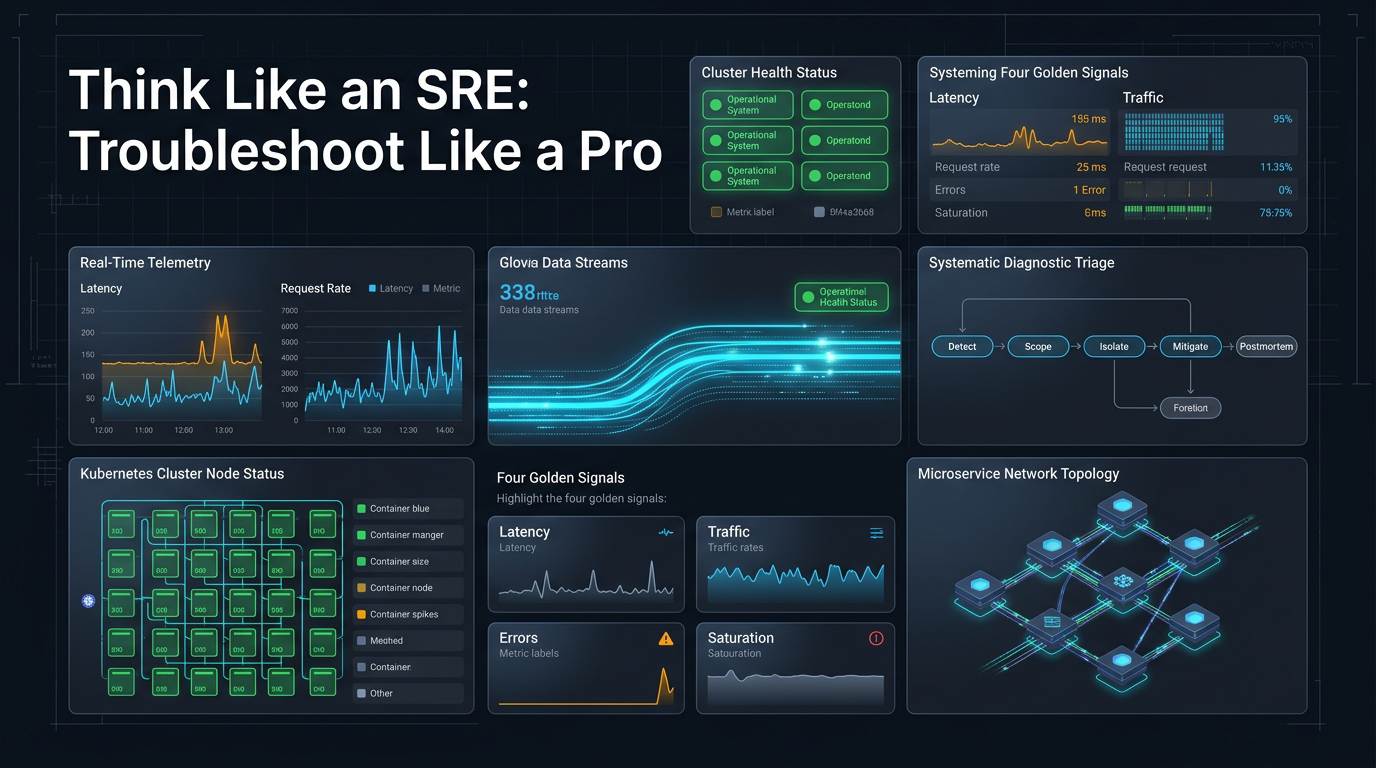
Task: Click the green dot in the Operstond status badge
Action: coord(814,105)
